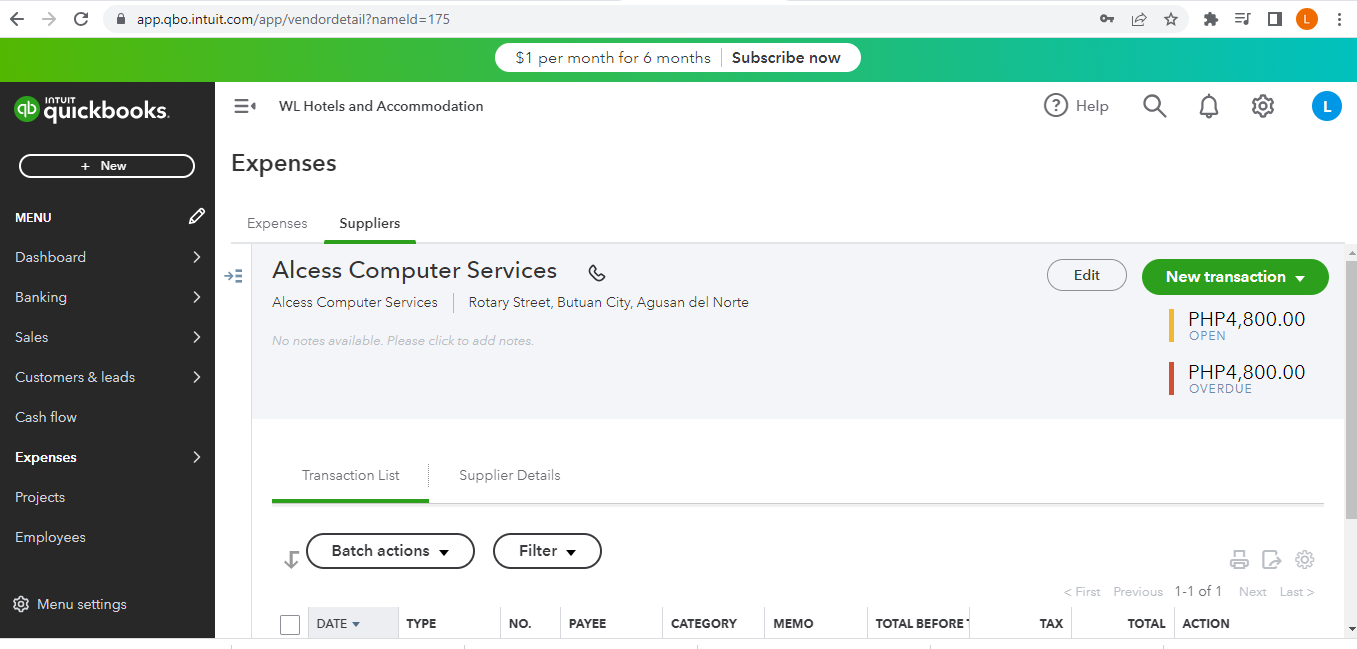Go forward with the browser forward arrow
The height and width of the screenshot is (649, 1357).
click(x=49, y=19)
